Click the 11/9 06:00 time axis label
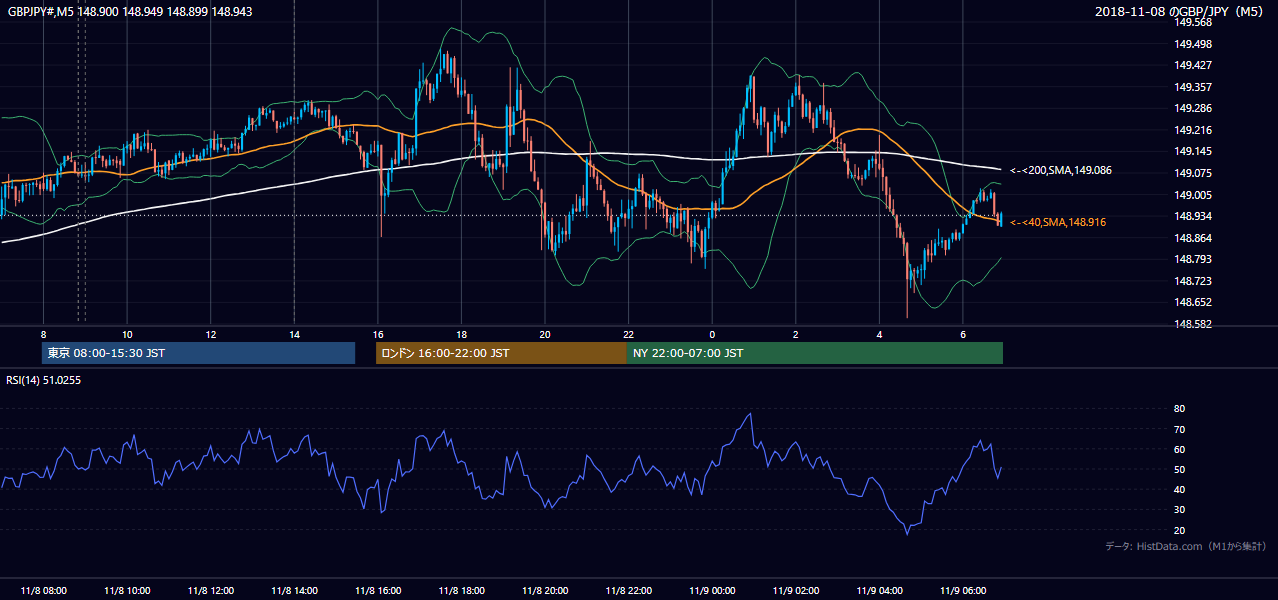The image size is (1278, 600). click(964, 591)
